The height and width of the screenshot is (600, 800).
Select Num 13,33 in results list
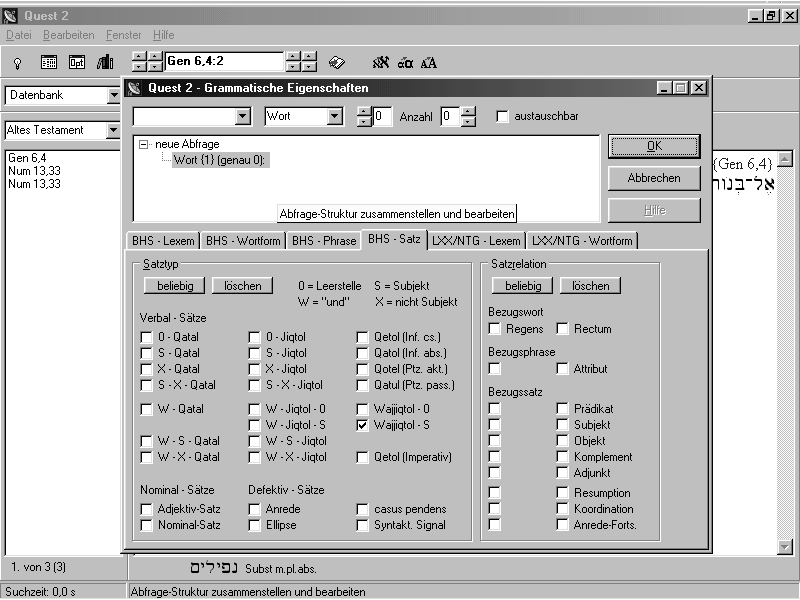[x=34, y=171]
